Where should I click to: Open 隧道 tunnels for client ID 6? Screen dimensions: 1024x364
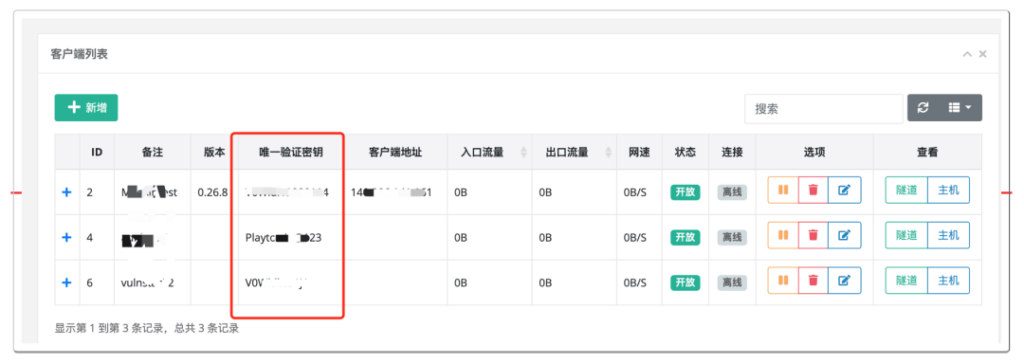click(906, 280)
